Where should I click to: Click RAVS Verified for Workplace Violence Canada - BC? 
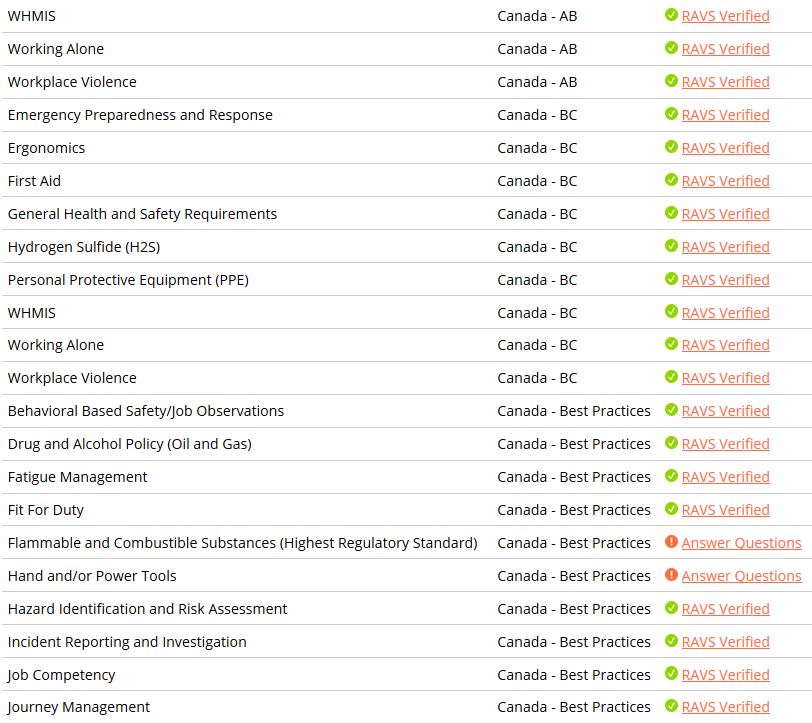pos(725,378)
